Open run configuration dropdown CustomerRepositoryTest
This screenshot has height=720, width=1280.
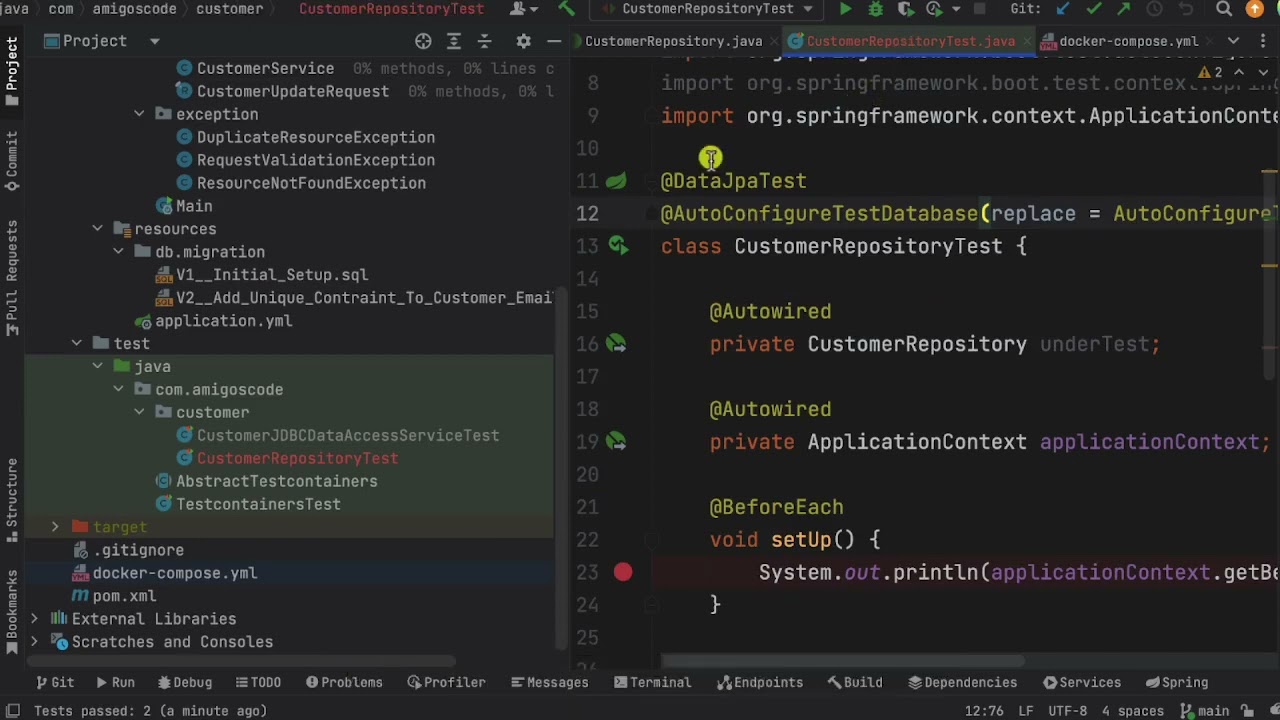[707, 9]
